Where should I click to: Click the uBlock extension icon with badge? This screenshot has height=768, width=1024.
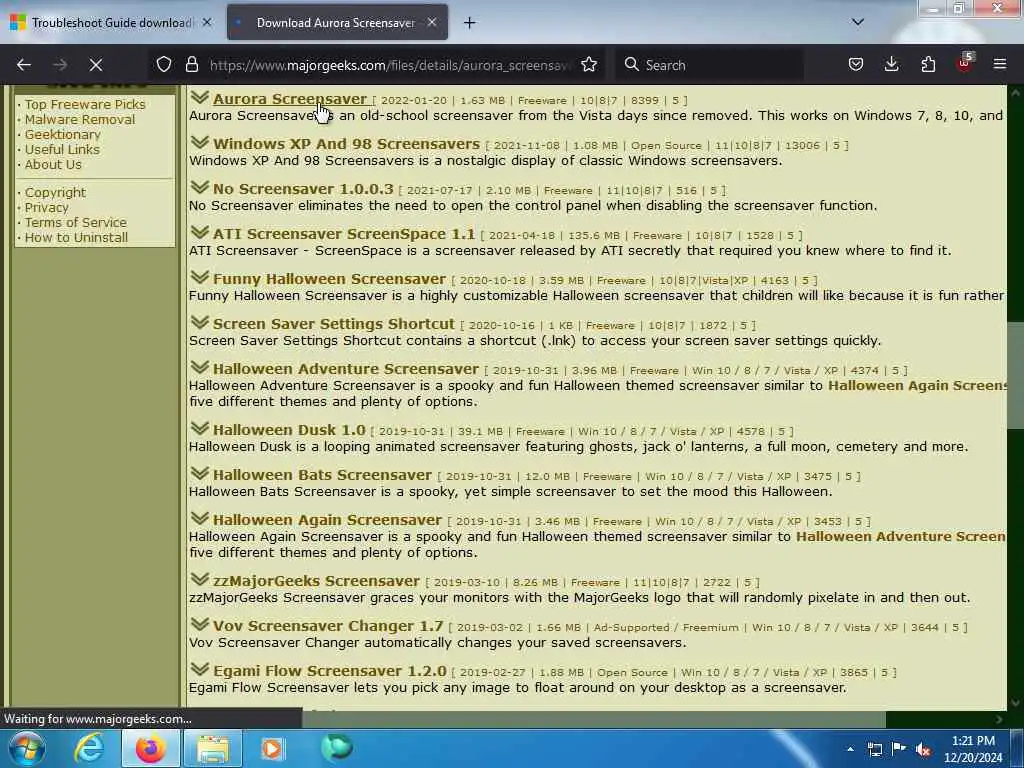(x=965, y=63)
